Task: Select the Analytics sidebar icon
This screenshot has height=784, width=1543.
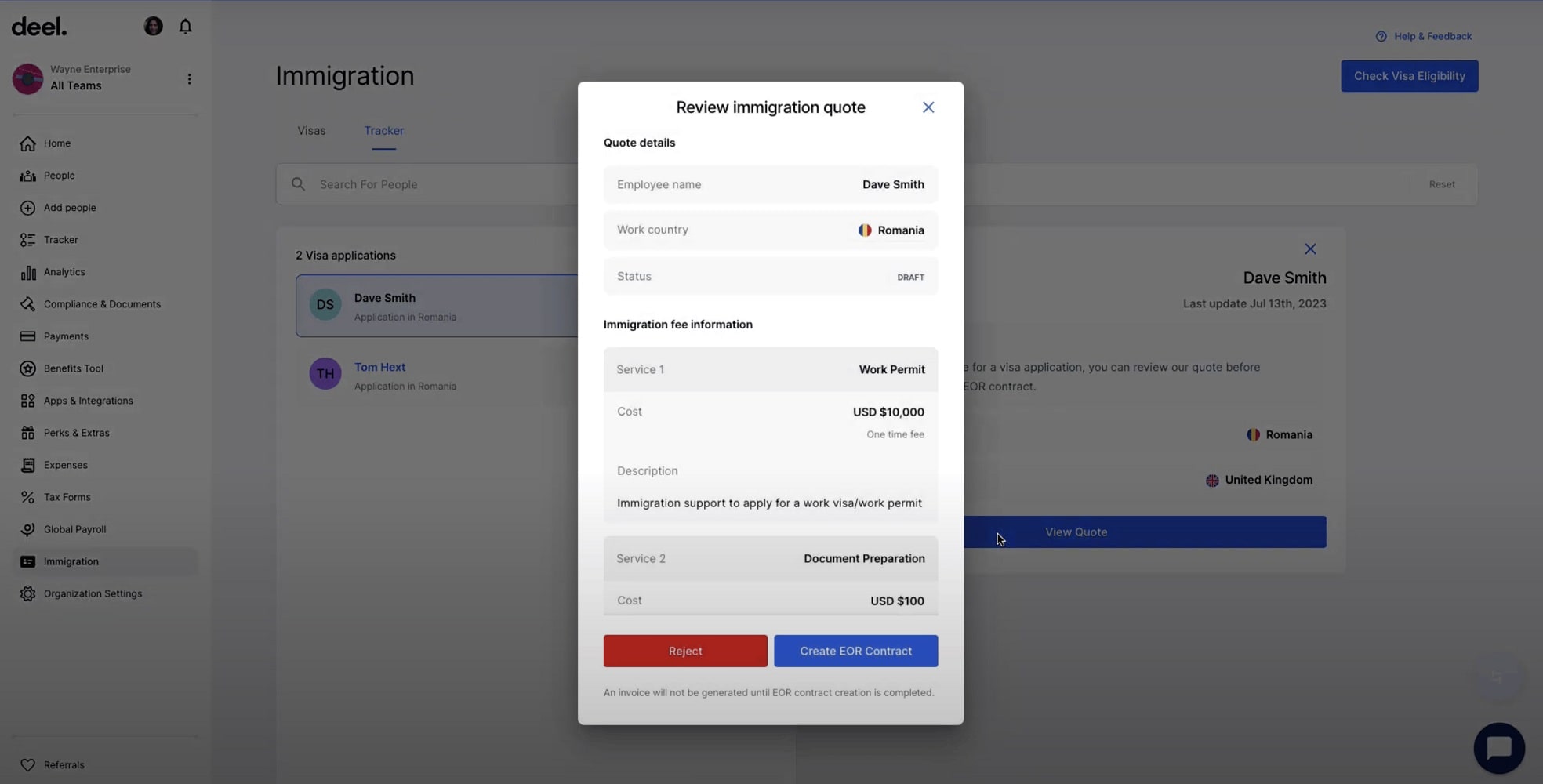Action: pos(27,272)
